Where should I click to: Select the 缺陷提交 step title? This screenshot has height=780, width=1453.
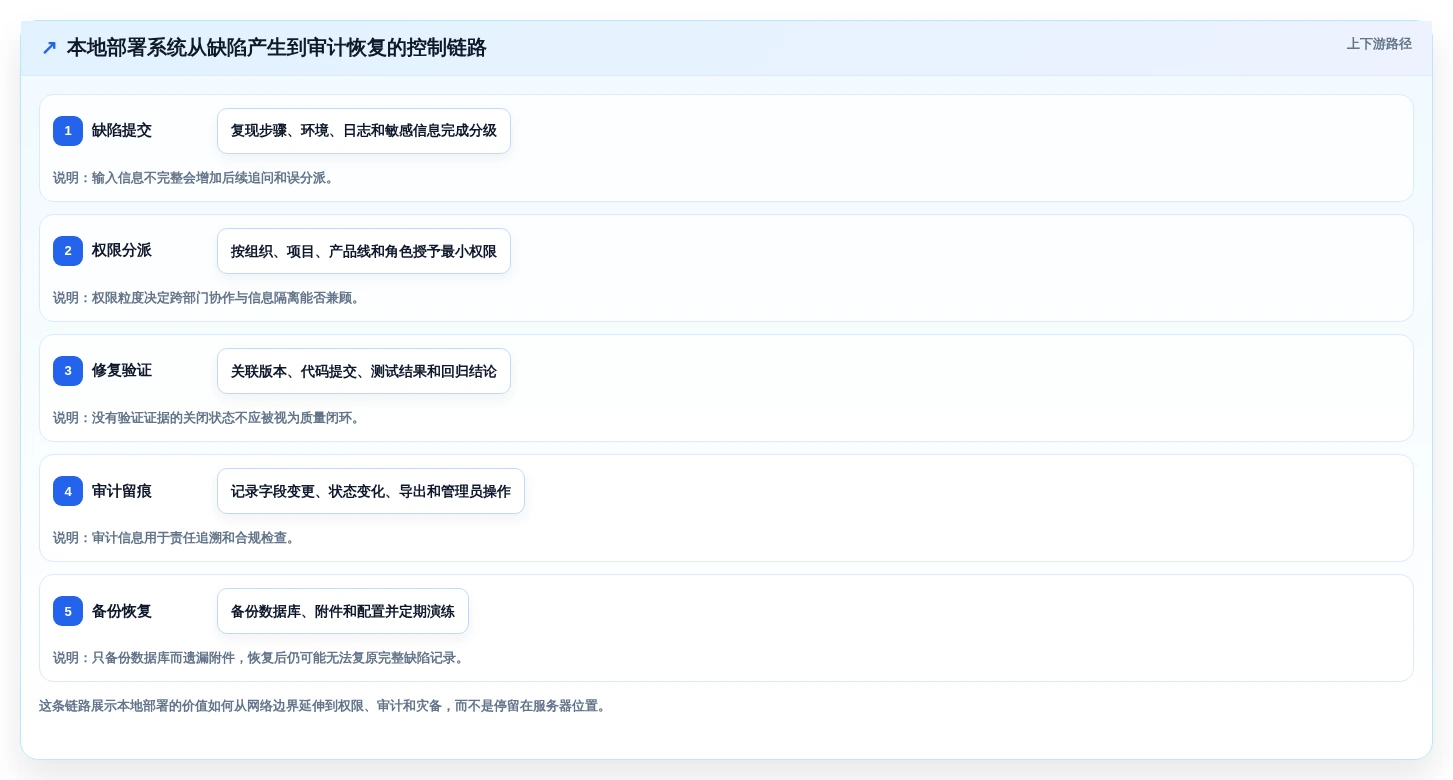point(122,131)
